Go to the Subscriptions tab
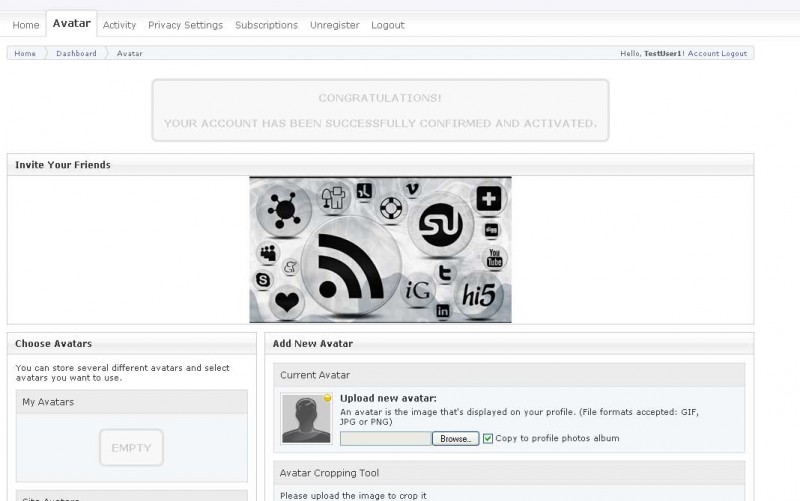 coord(266,25)
